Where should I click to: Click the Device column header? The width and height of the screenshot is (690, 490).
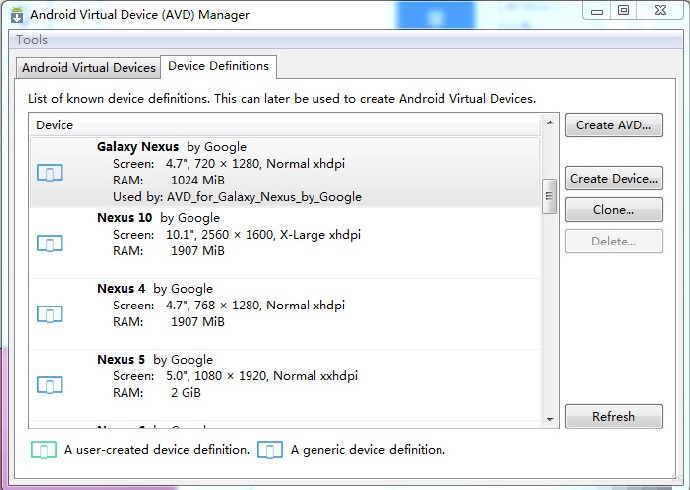pyautogui.click(x=285, y=125)
